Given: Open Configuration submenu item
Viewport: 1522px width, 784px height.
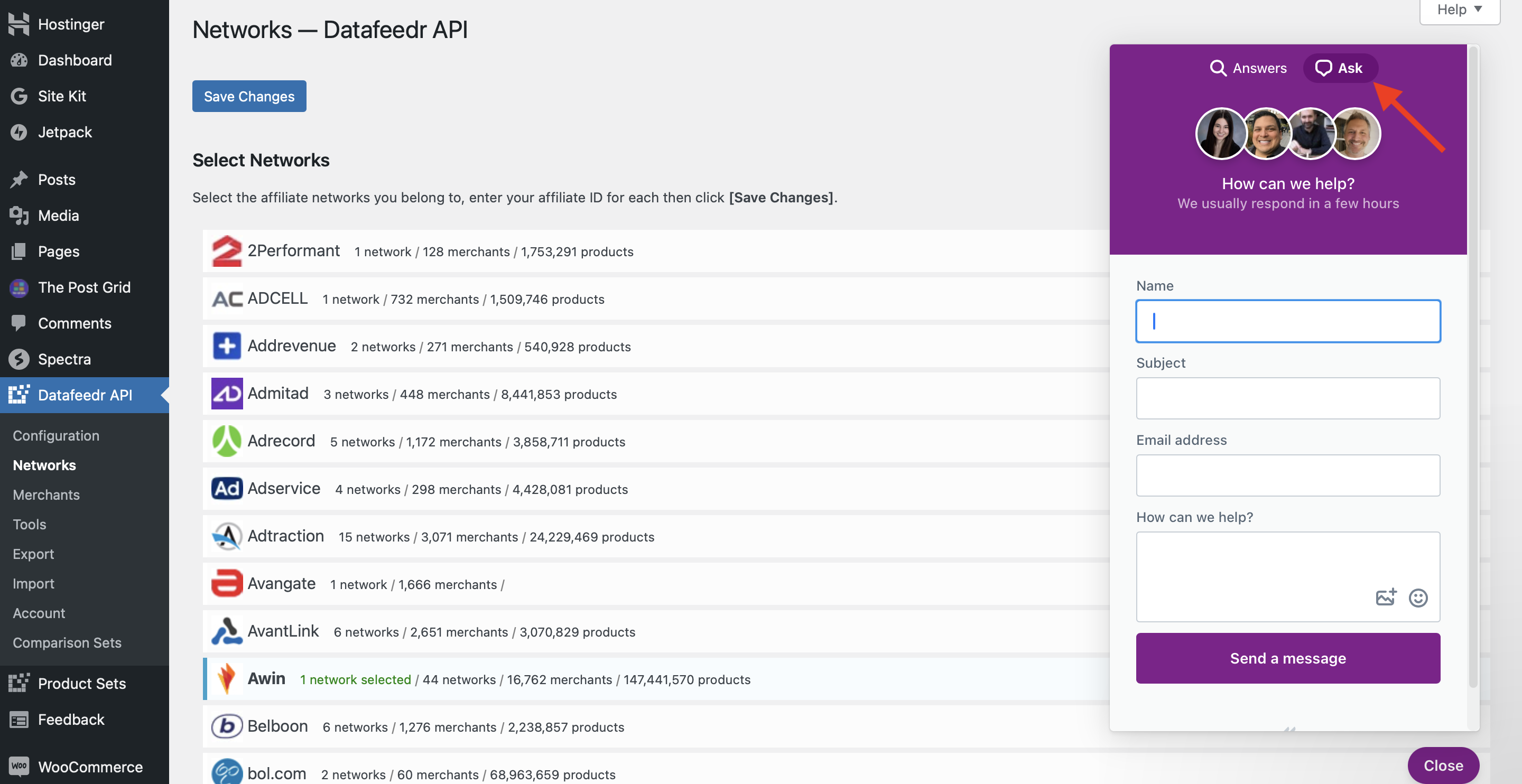Looking at the screenshot, I should coord(56,435).
